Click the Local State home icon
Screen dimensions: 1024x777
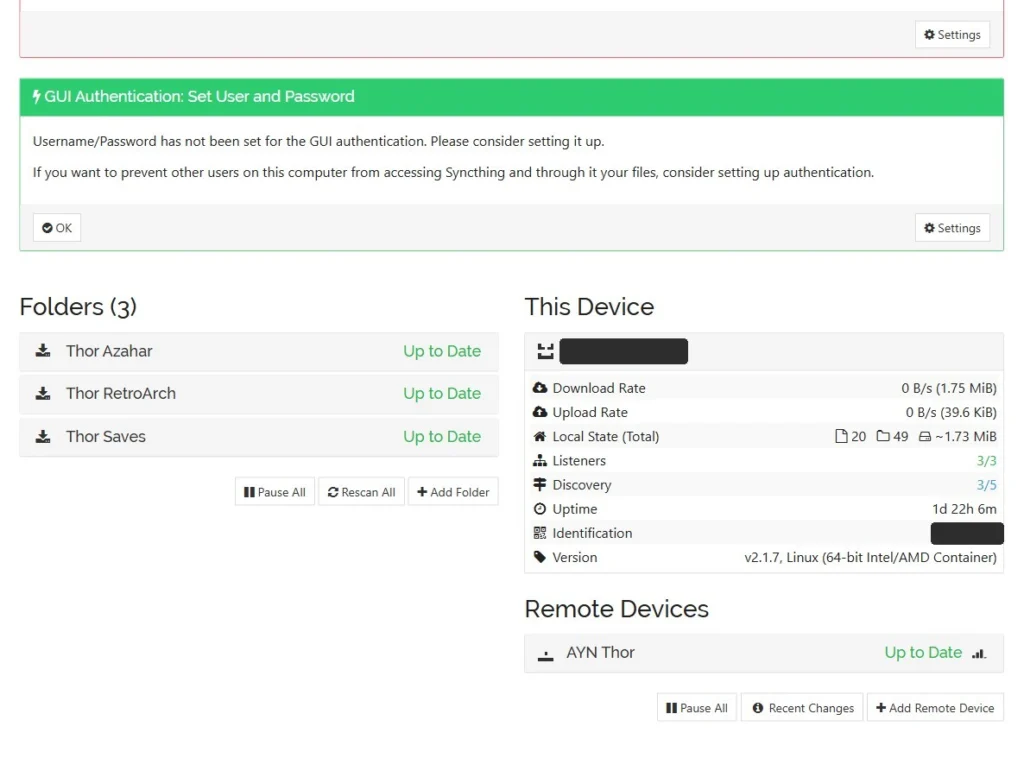pos(540,436)
